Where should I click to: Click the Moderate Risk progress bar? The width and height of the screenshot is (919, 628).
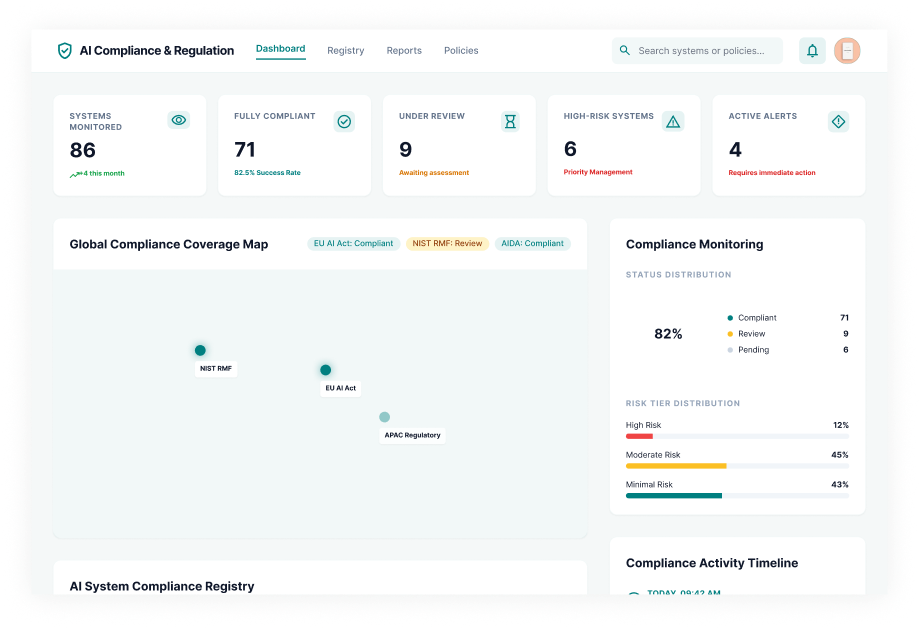point(737,466)
